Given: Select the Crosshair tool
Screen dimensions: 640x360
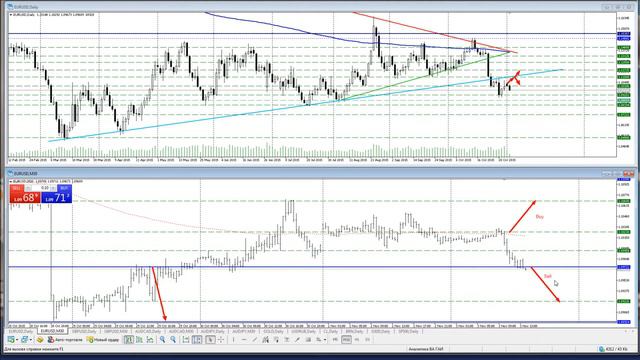Looking at the screenshot, I should (220, 340).
